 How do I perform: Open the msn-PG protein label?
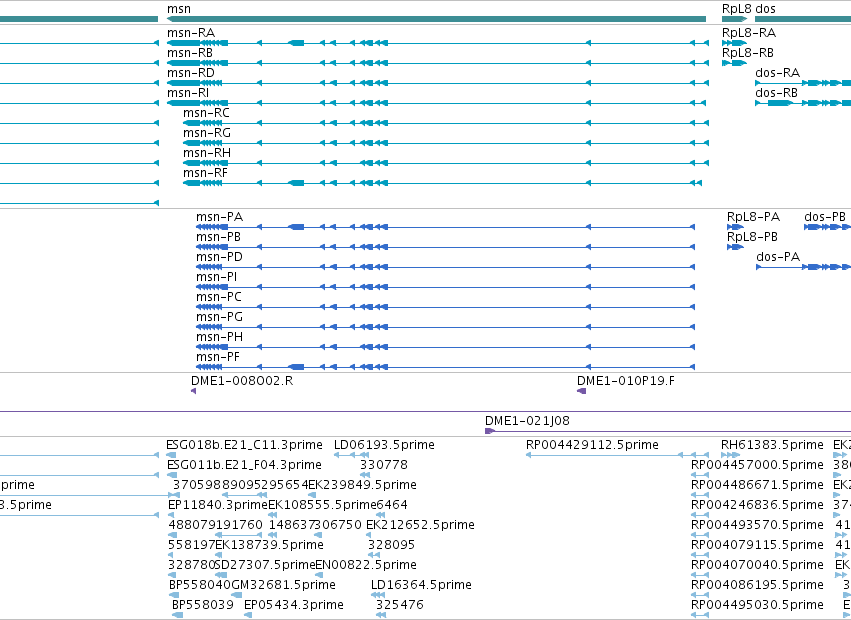[219, 317]
